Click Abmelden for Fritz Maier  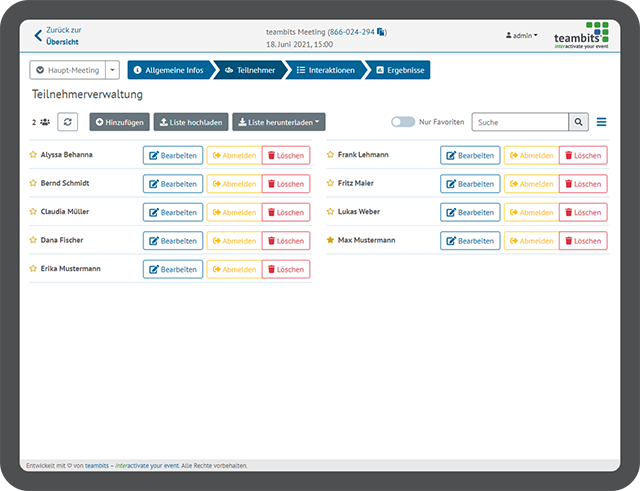pyautogui.click(x=531, y=184)
